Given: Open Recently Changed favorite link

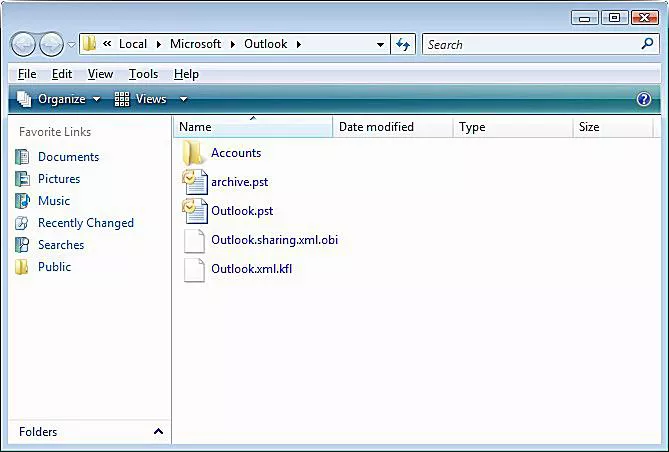Looking at the screenshot, I should pos(86,223).
